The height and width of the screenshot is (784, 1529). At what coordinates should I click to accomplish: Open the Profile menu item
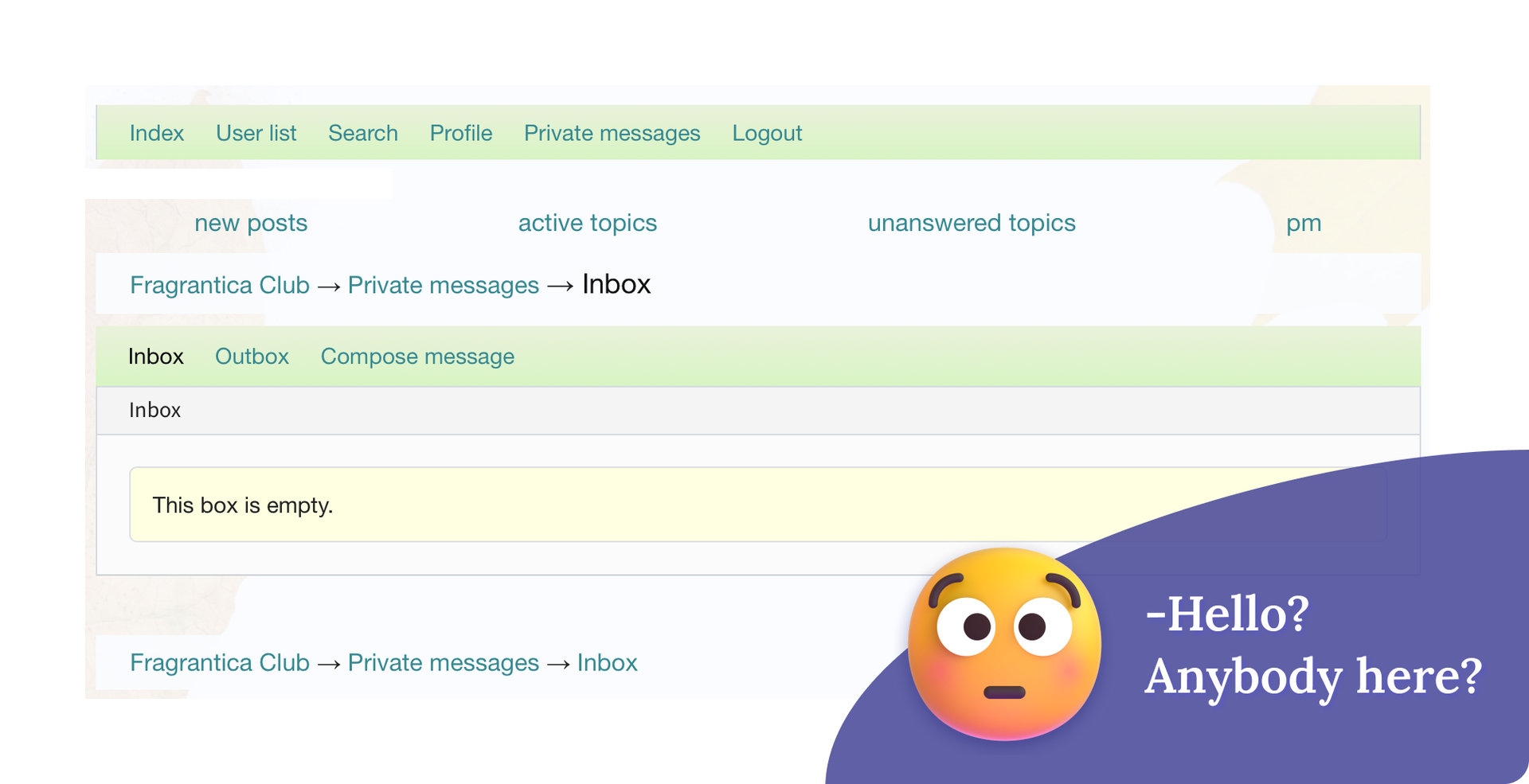pyautogui.click(x=460, y=133)
